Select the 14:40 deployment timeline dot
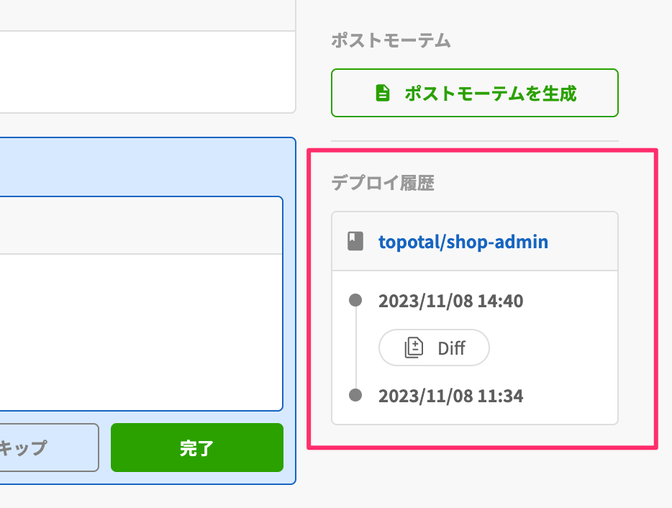This screenshot has height=508, width=672. [355, 300]
